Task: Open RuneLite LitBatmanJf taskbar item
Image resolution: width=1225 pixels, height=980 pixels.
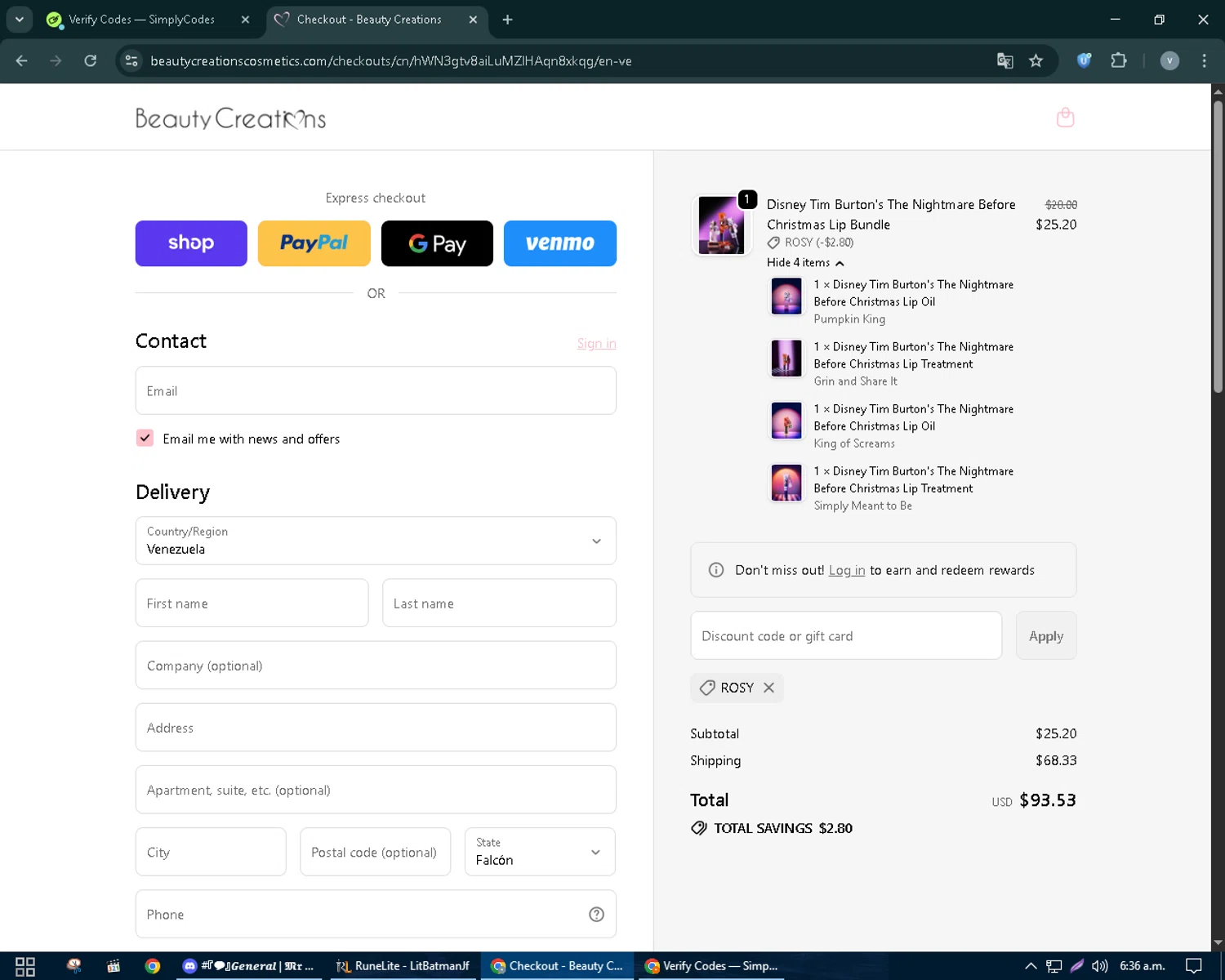Action: pyautogui.click(x=403, y=966)
